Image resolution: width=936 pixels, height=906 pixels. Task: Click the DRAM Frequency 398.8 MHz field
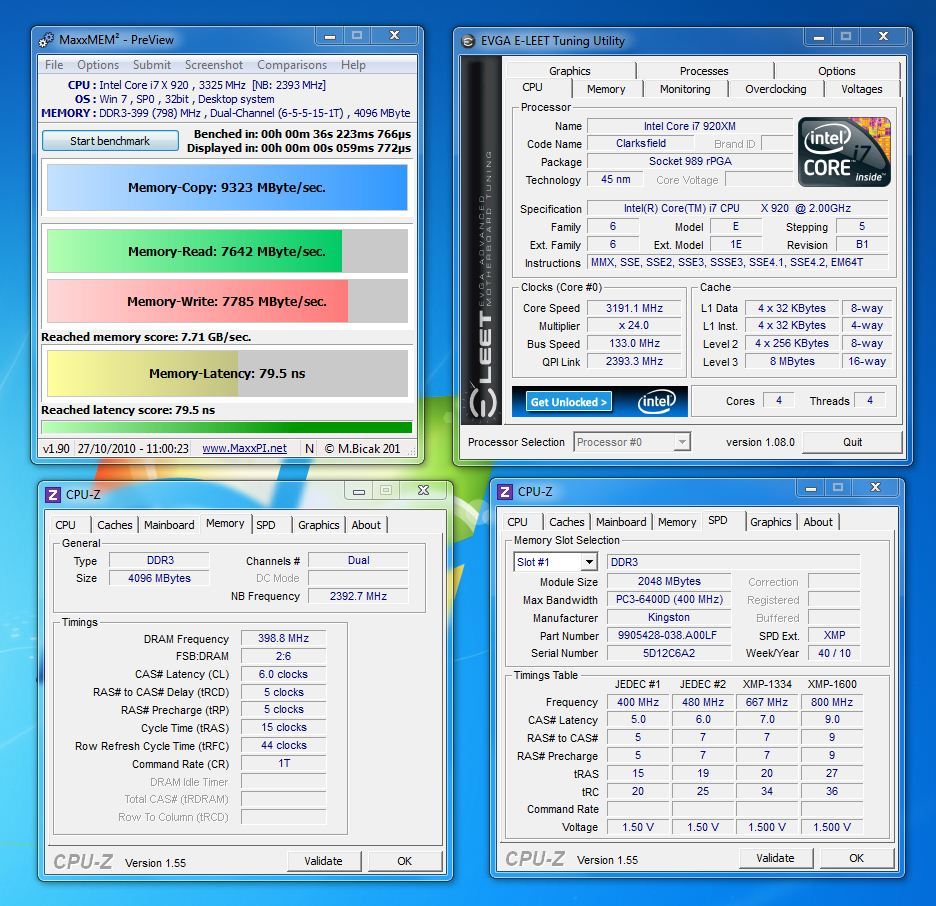click(284, 639)
